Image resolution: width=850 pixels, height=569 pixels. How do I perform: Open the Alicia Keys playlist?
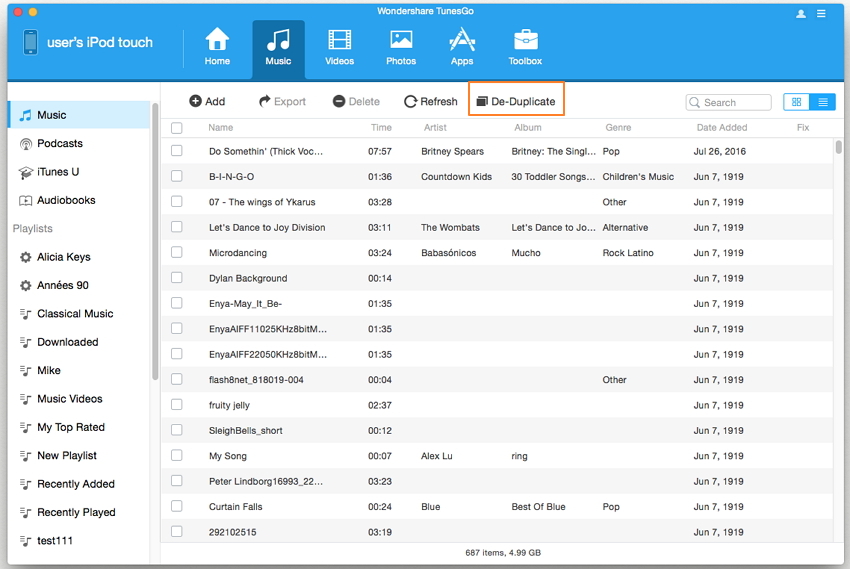click(63, 257)
